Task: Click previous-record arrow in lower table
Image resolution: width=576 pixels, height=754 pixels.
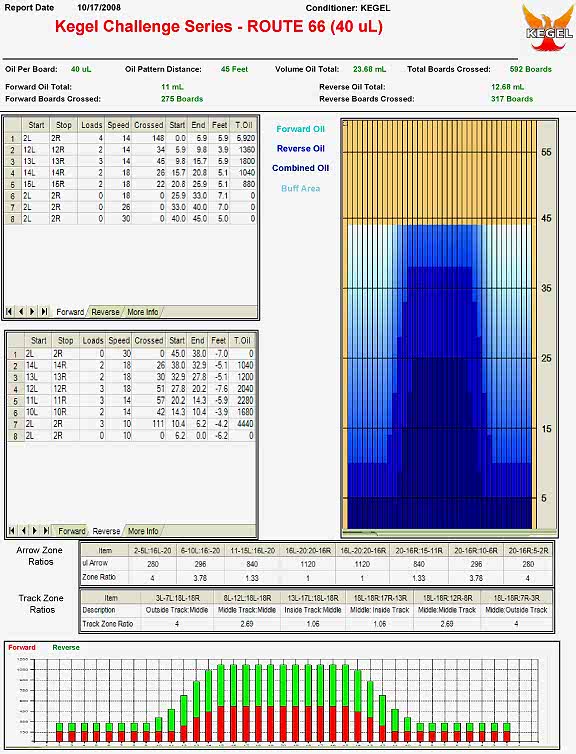Action: pyautogui.click(x=24, y=531)
